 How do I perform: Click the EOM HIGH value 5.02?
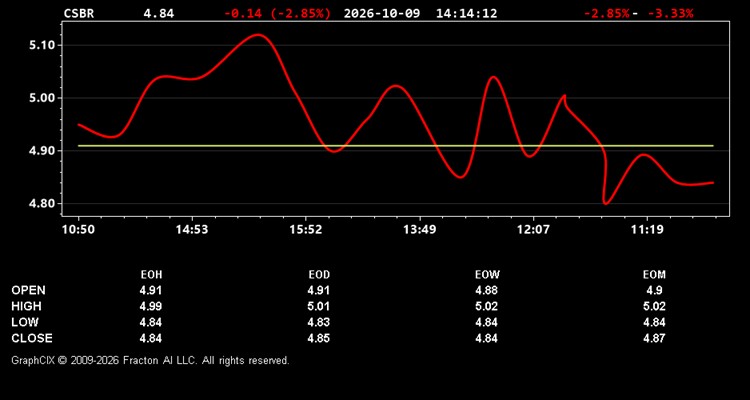pos(654,306)
